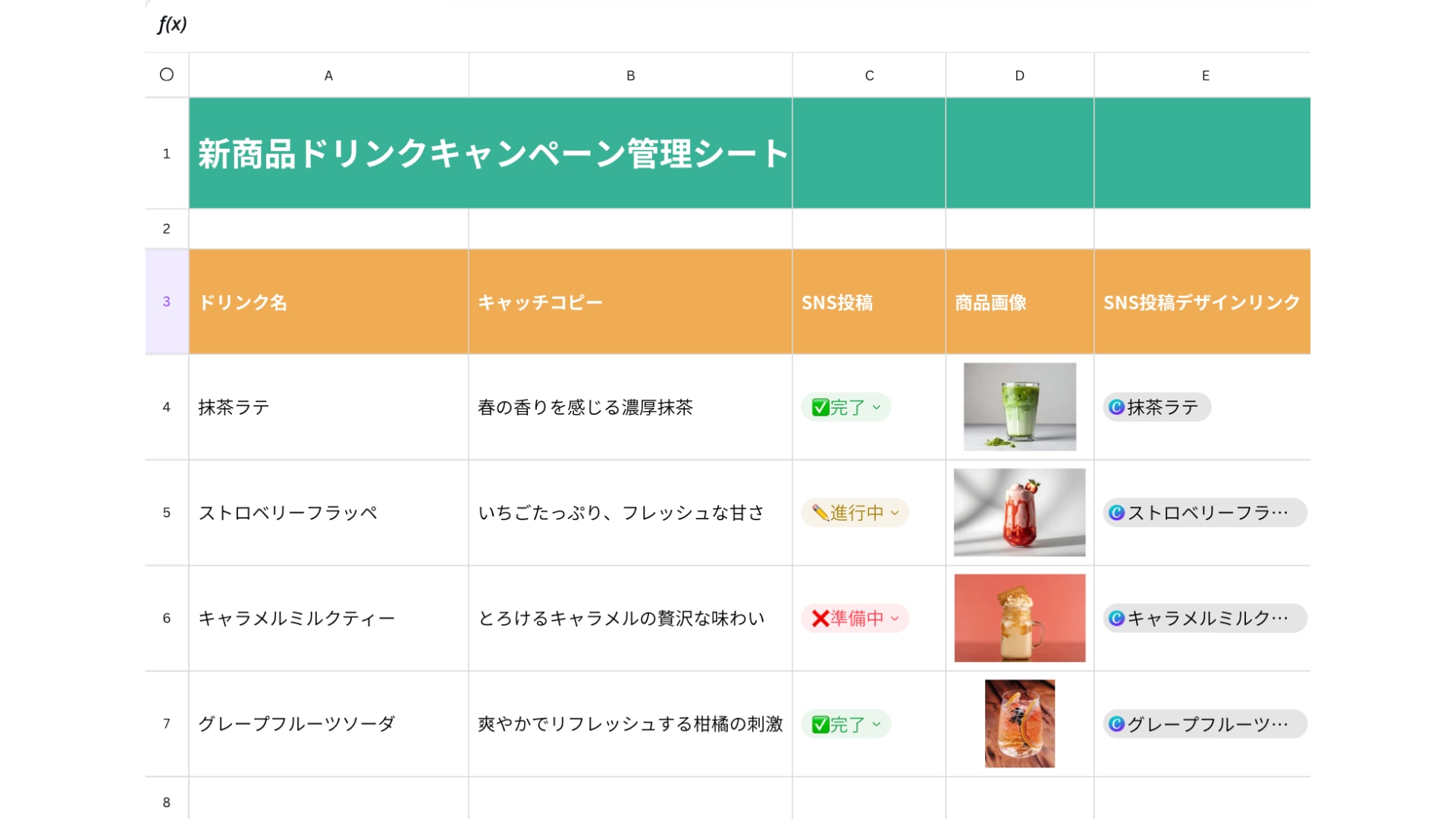Screen dimensions: 1456x819
Task: Click the pencil icon on 進行中 status
Action: pos(820,513)
